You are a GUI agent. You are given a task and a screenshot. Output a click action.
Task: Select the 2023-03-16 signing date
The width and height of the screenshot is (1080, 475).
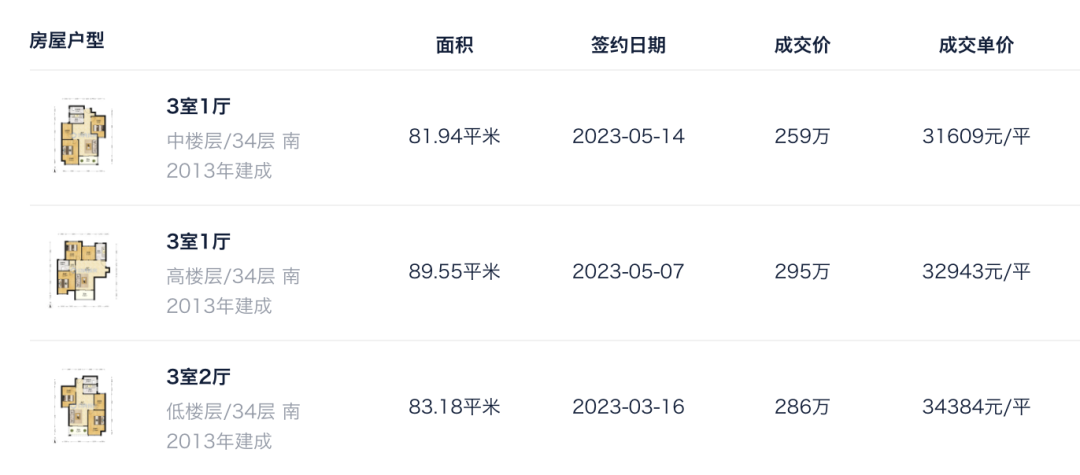pos(628,407)
